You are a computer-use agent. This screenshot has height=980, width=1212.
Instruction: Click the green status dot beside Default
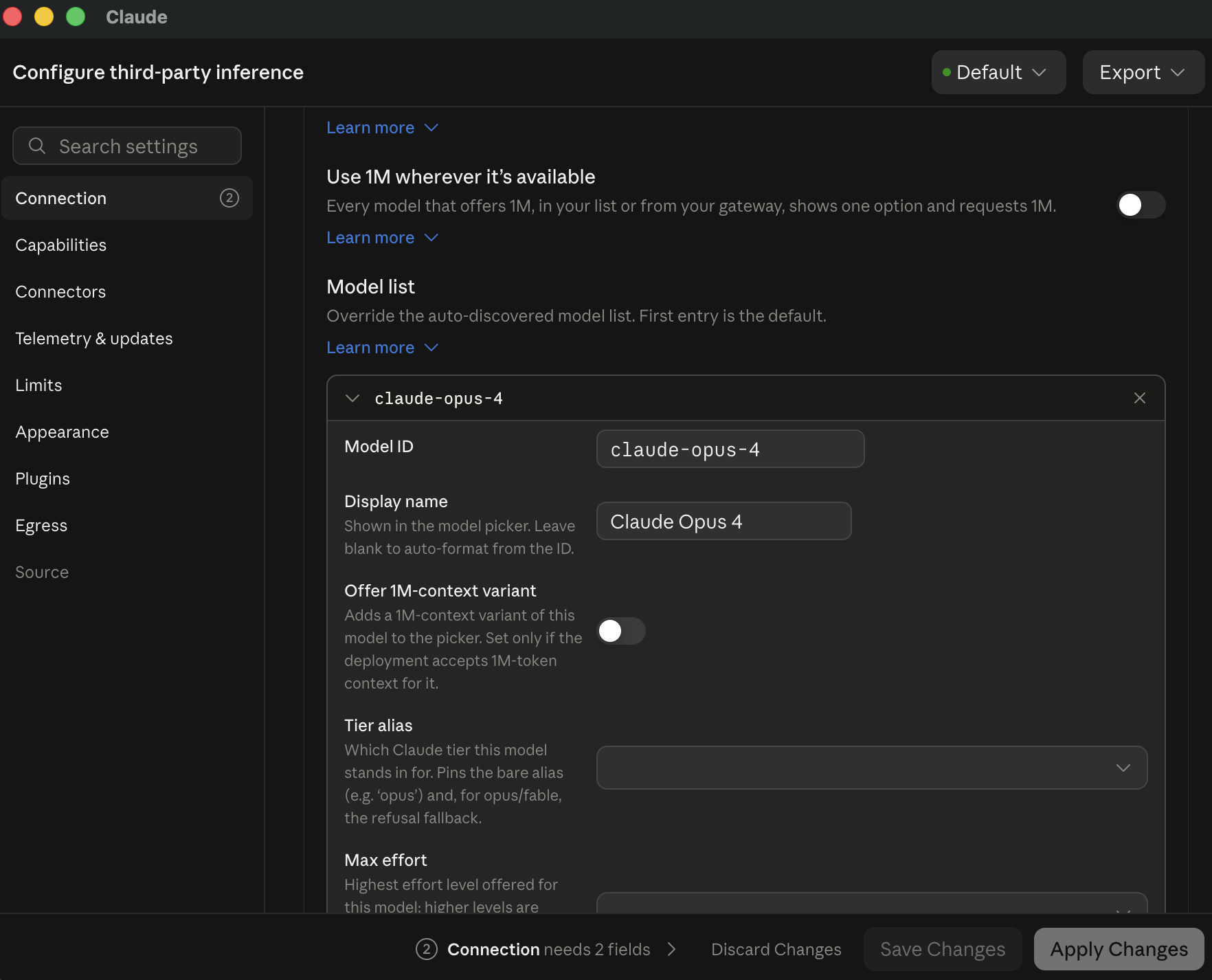(947, 72)
